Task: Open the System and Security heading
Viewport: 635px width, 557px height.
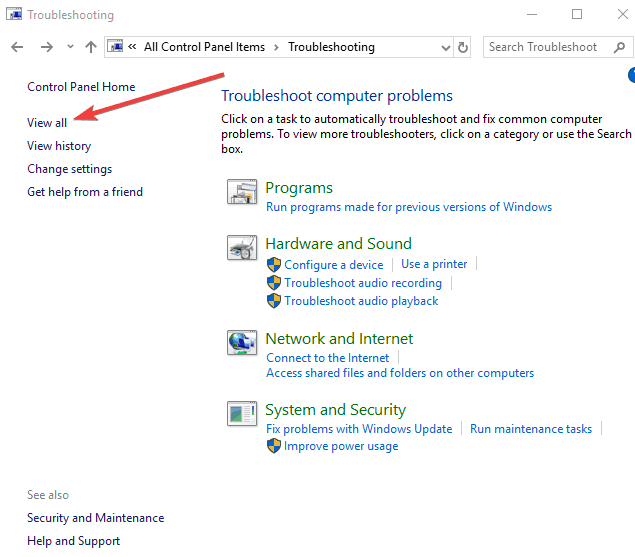Action: point(336,410)
